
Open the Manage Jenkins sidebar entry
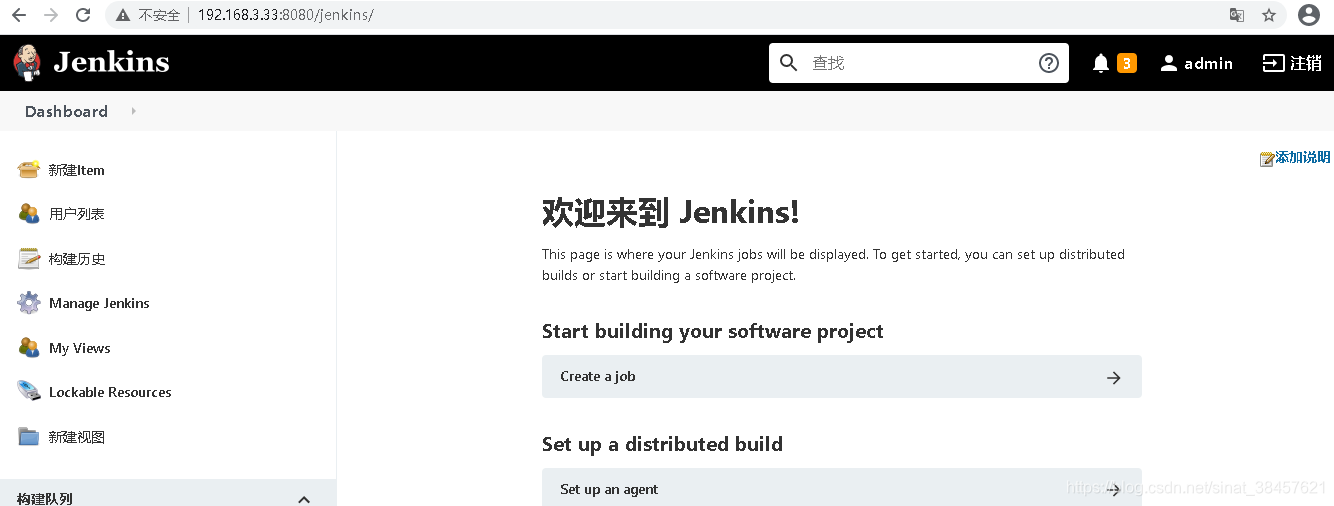point(99,303)
